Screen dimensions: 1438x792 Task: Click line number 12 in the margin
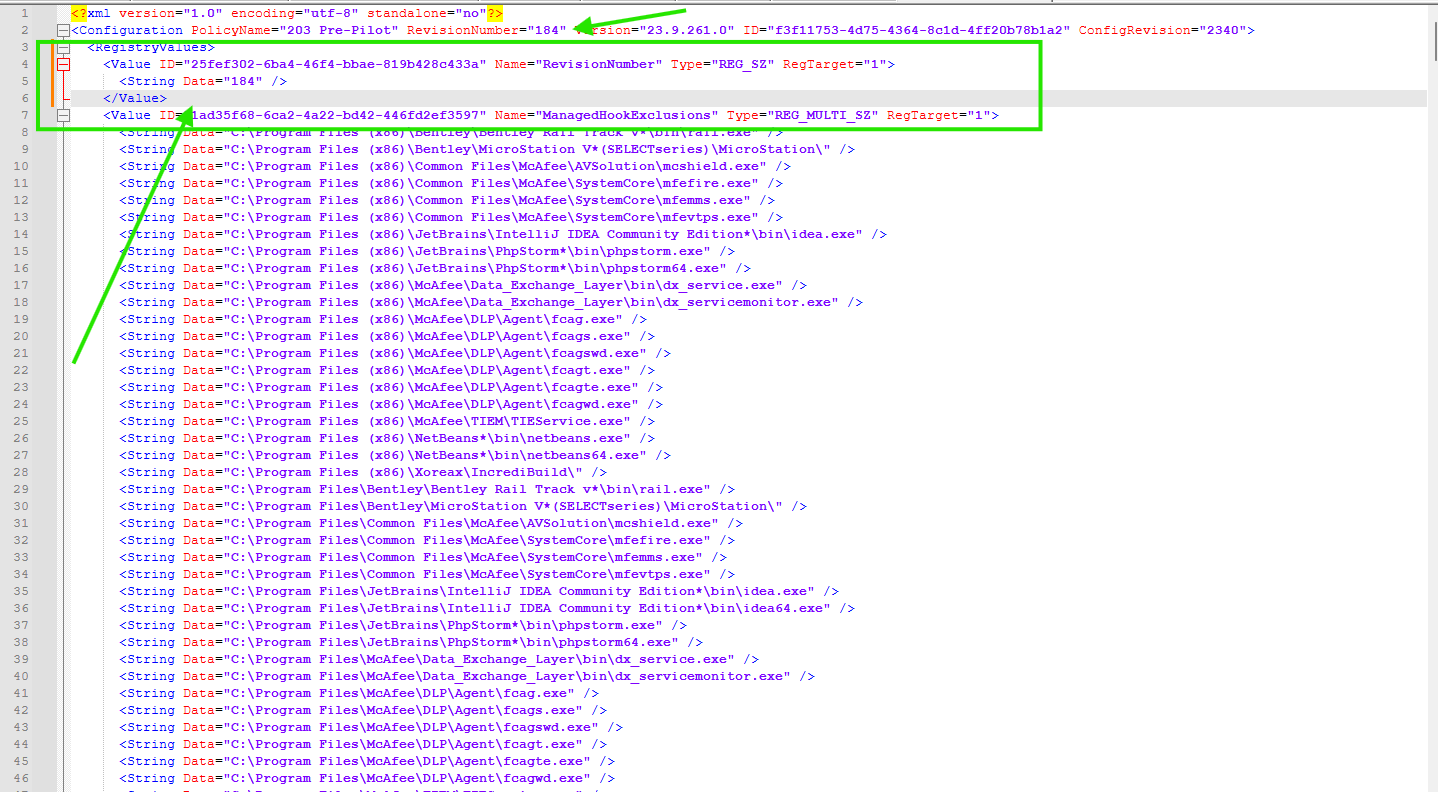point(21,200)
